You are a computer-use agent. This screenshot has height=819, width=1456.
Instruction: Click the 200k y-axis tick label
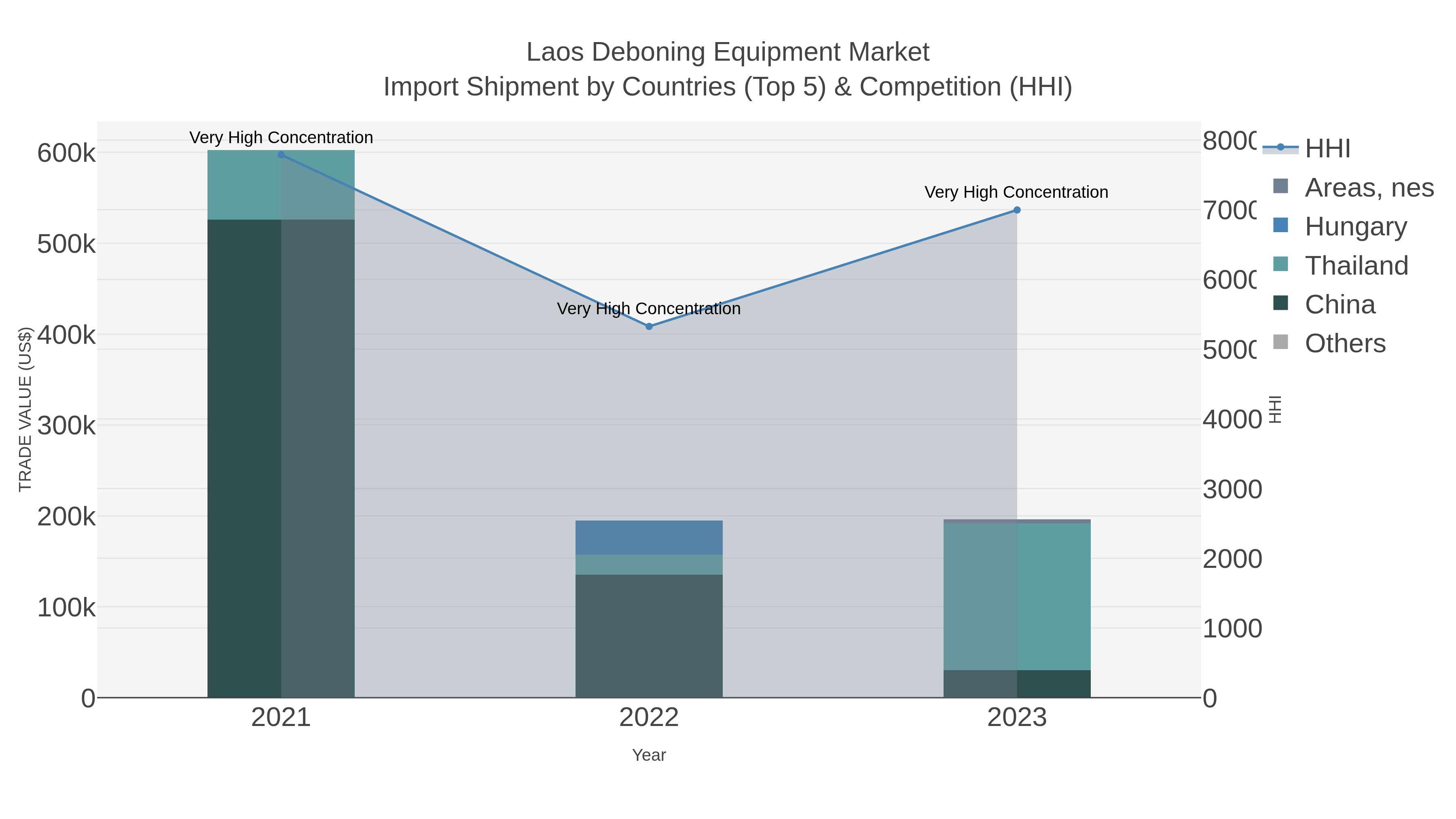[x=66, y=516]
